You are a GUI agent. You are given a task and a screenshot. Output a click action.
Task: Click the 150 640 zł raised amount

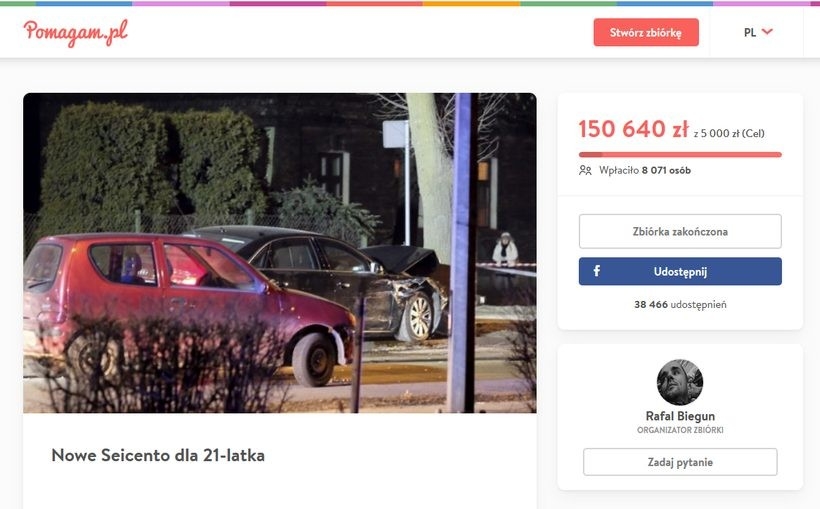coord(633,129)
